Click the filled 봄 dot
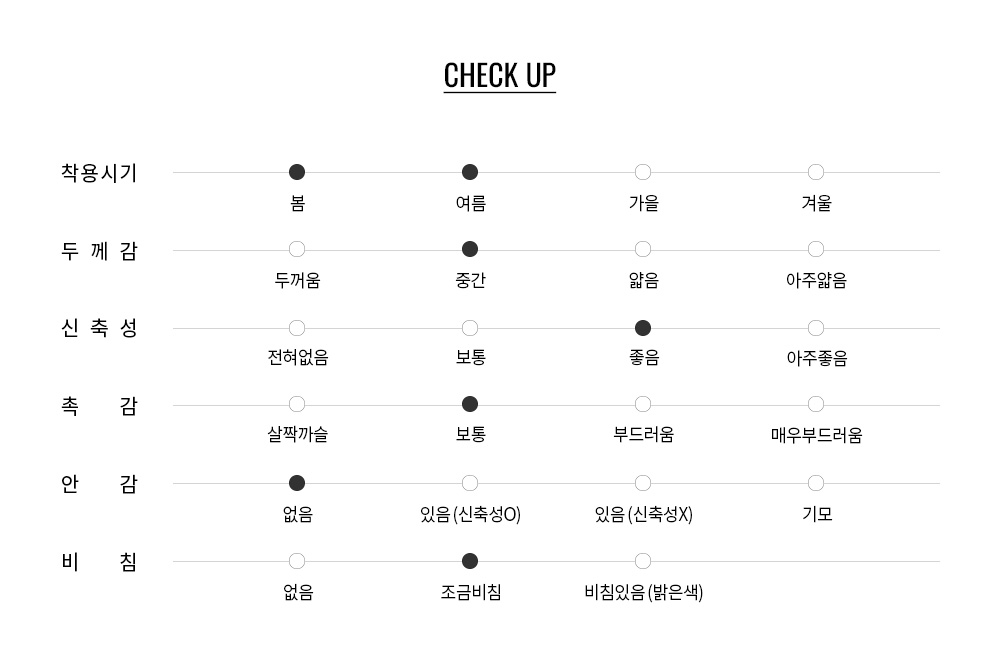Viewport: 1000px width, 661px height. 297,172
